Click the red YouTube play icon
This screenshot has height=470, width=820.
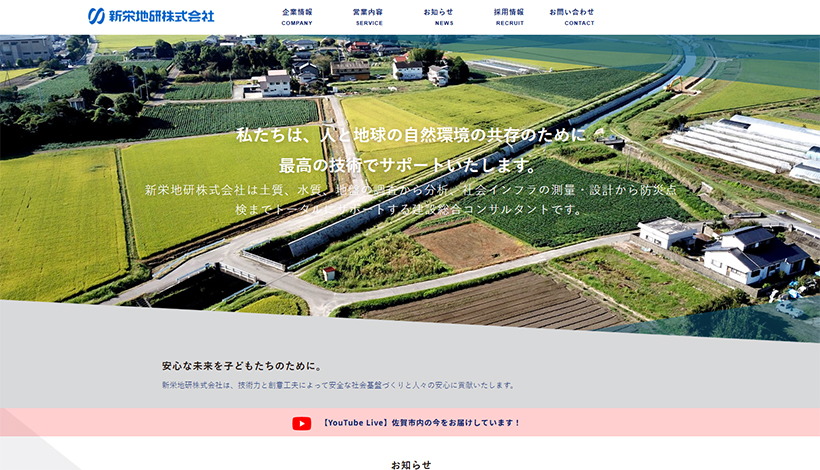[x=301, y=423]
